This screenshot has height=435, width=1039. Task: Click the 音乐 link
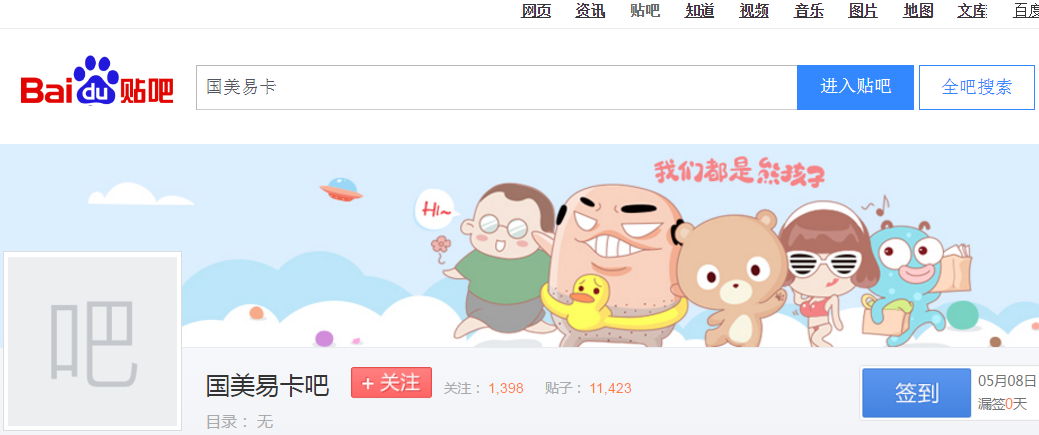point(809,11)
